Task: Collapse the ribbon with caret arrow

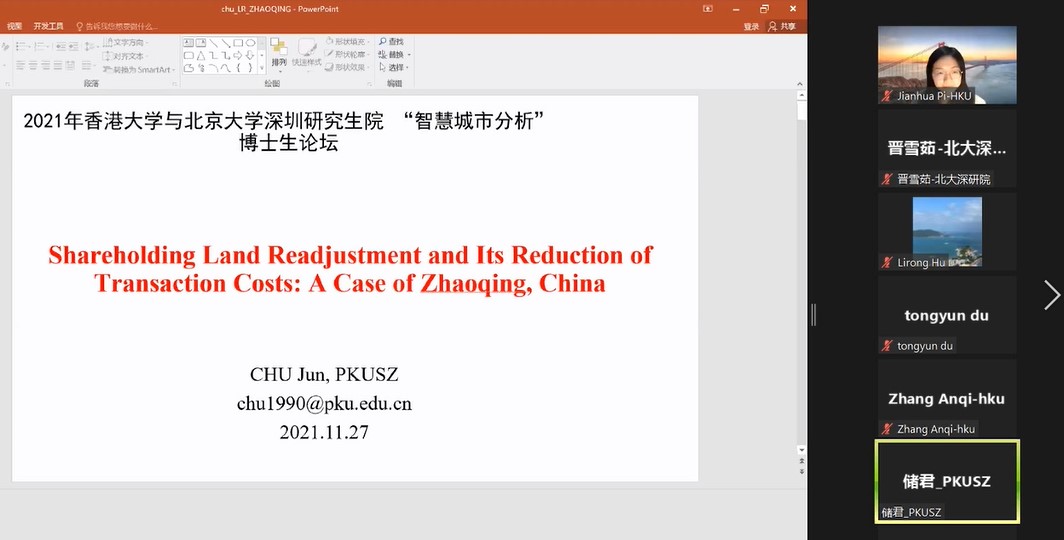Action: coord(800,84)
